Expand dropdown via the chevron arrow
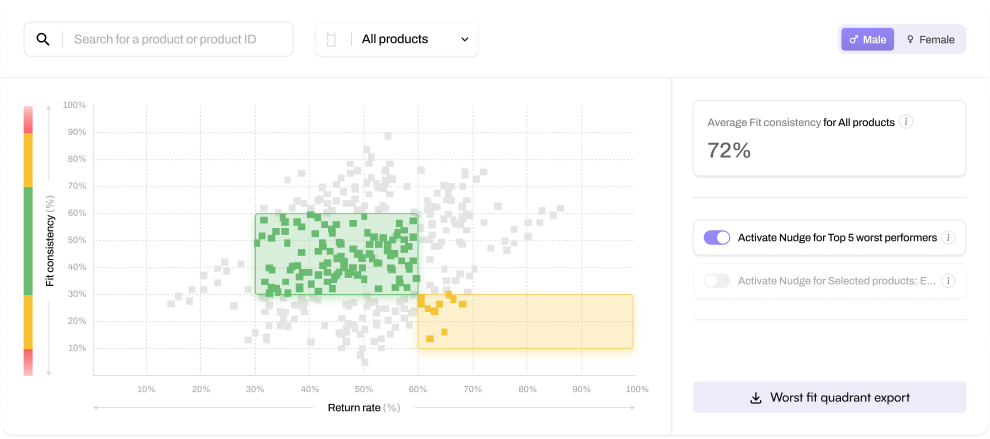This screenshot has width=990, height=439. [x=465, y=39]
